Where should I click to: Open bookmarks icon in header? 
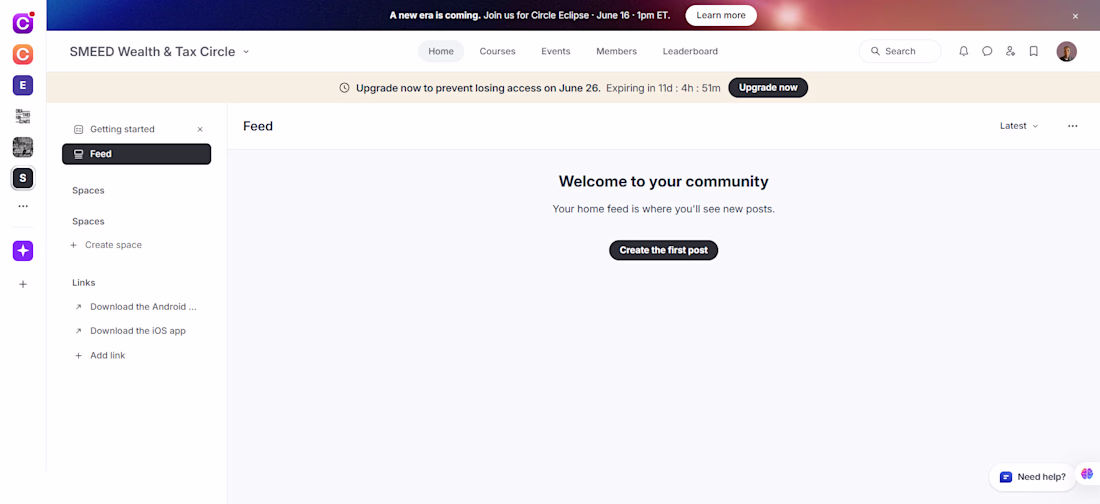[x=1033, y=51]
